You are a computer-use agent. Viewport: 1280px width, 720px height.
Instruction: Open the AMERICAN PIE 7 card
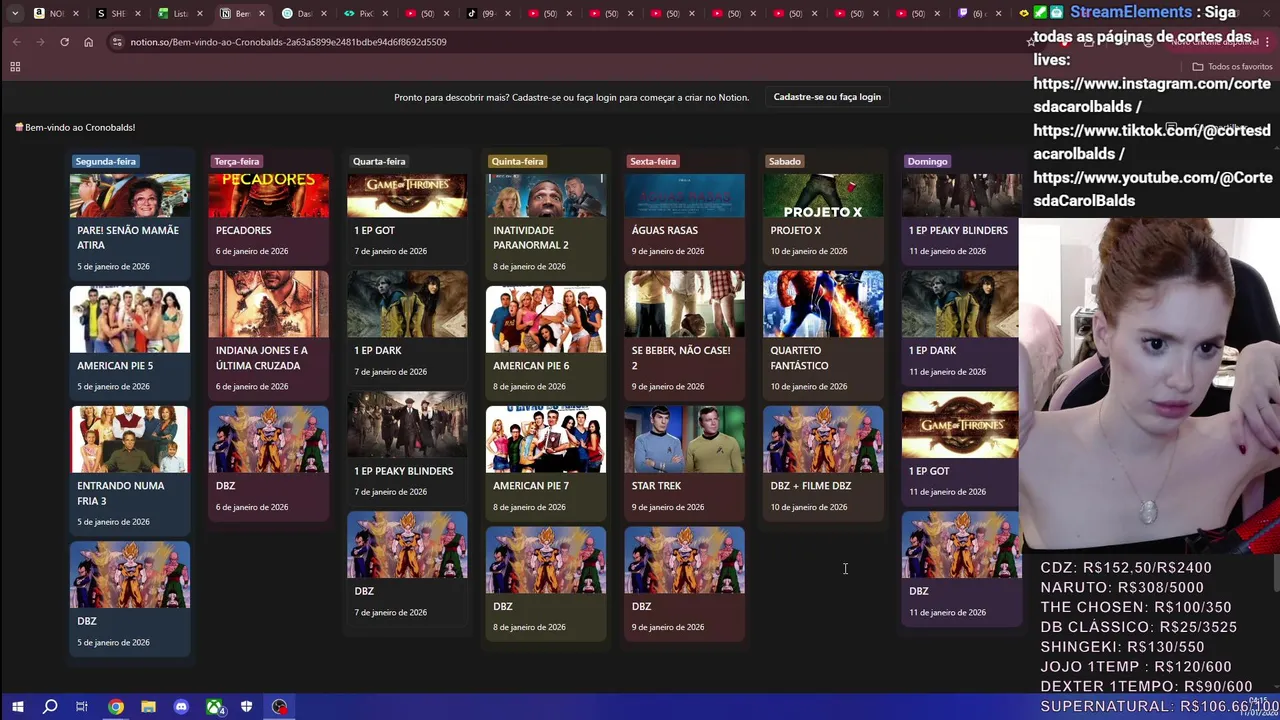[x=546, y=463]
